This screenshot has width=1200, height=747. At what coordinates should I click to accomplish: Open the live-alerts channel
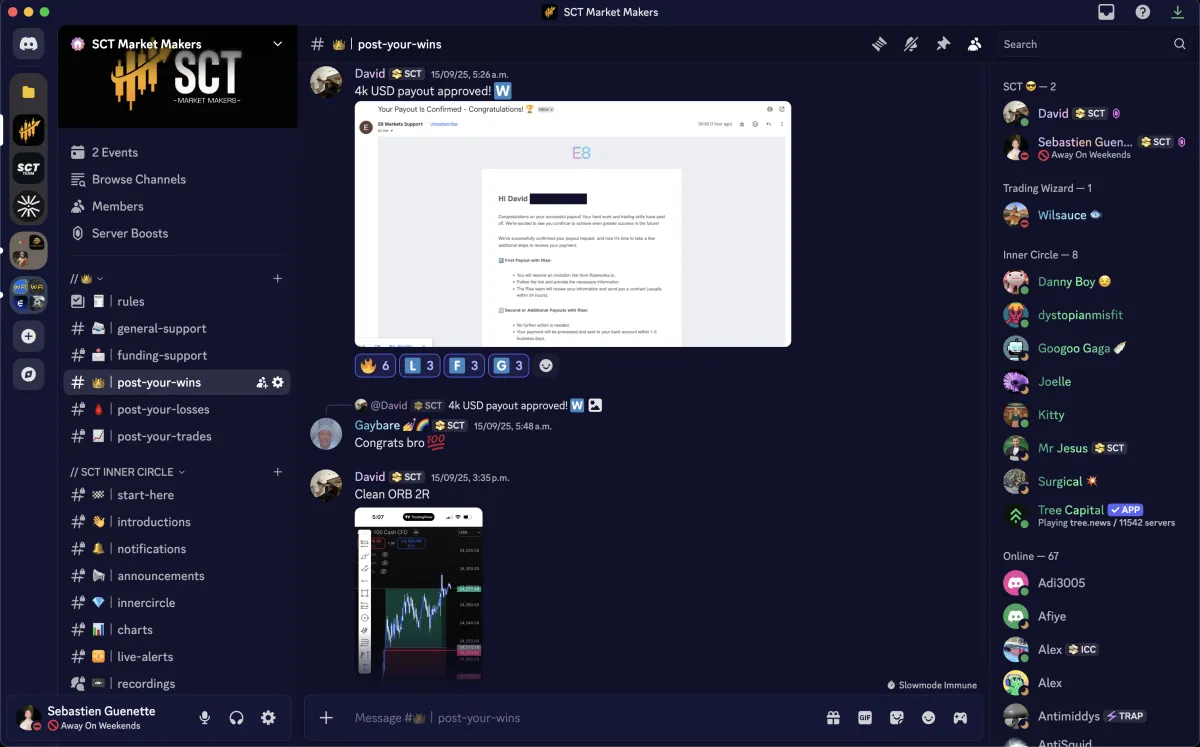tap(177, 656)
